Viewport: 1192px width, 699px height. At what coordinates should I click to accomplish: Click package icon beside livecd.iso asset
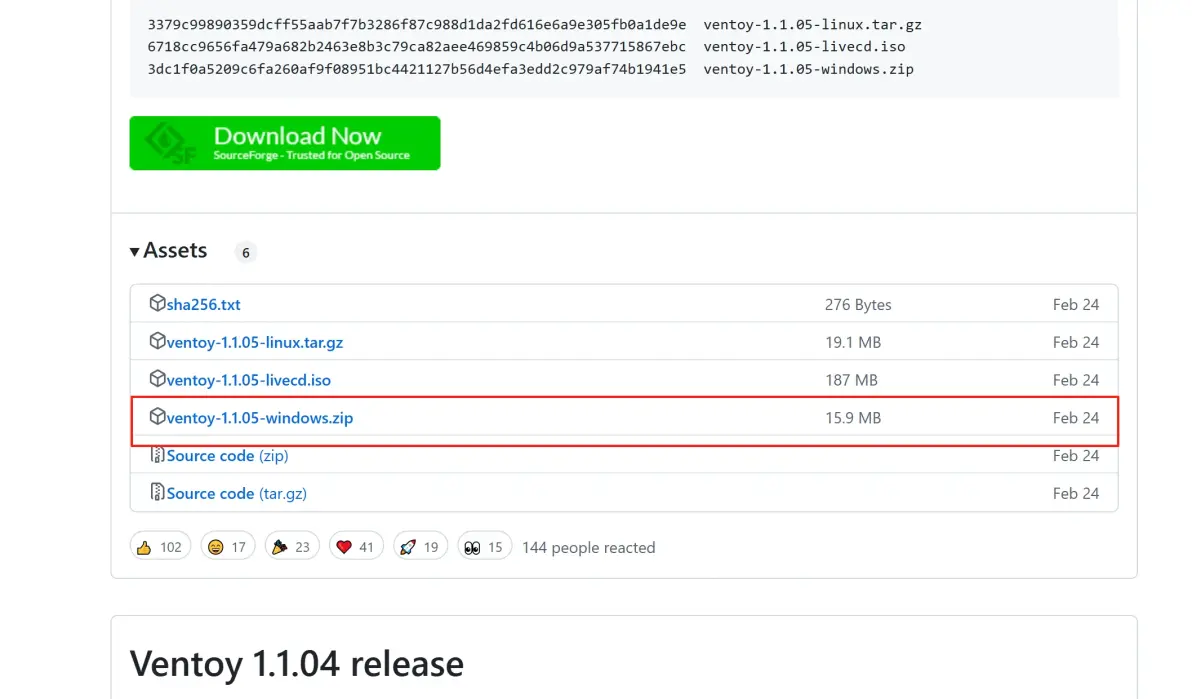click(x=157, y=378)
